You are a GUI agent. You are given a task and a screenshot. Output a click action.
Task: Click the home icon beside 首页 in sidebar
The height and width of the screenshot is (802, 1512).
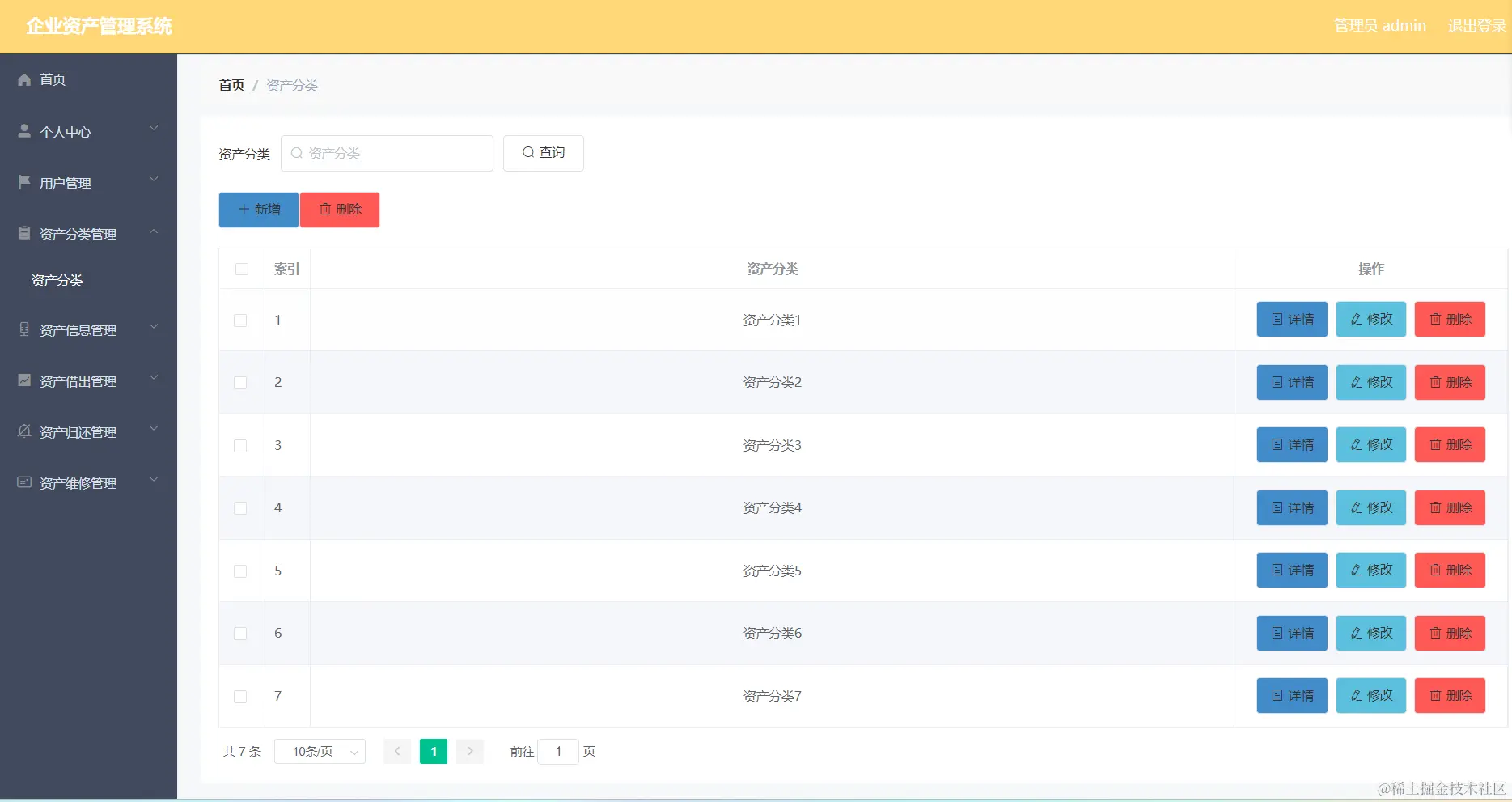click(x=24, y=79)
